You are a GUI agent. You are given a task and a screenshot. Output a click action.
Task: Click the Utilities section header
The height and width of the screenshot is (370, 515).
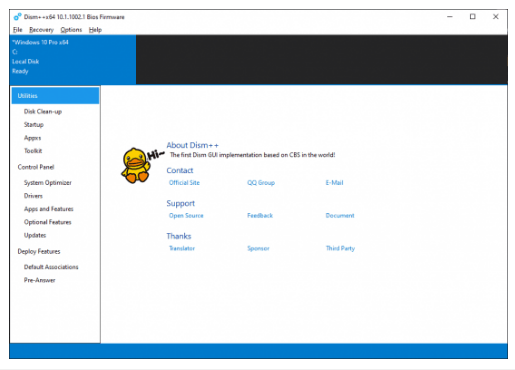click(55, 96)
